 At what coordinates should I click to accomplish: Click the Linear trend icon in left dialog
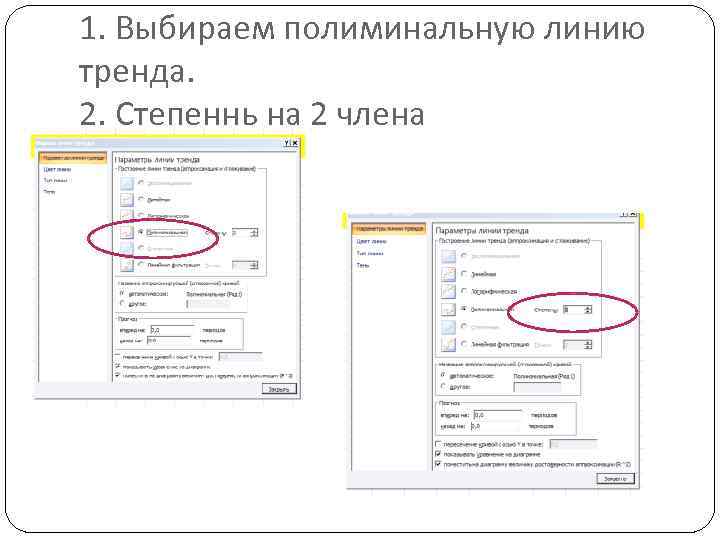point(127,200)
